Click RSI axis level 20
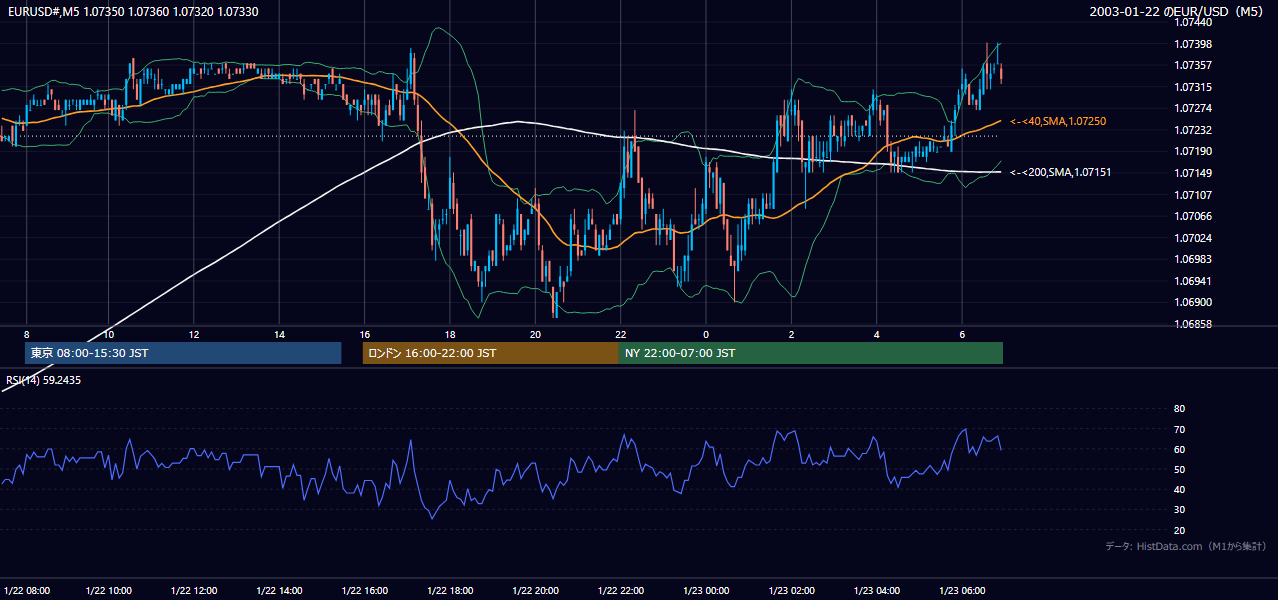The height and width of the screenshot is (600, 1278). point(1179,530)
